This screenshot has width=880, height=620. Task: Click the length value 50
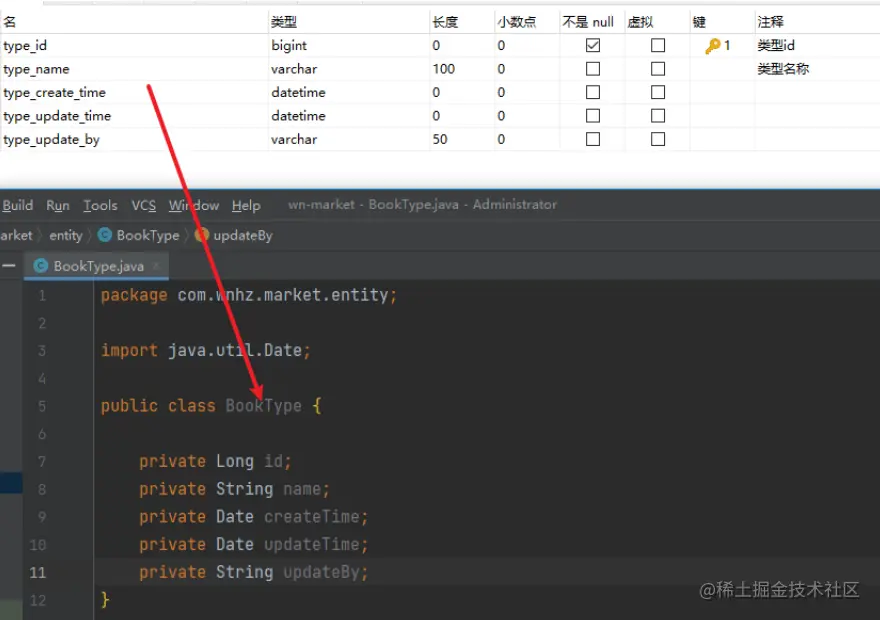point(440,139)
